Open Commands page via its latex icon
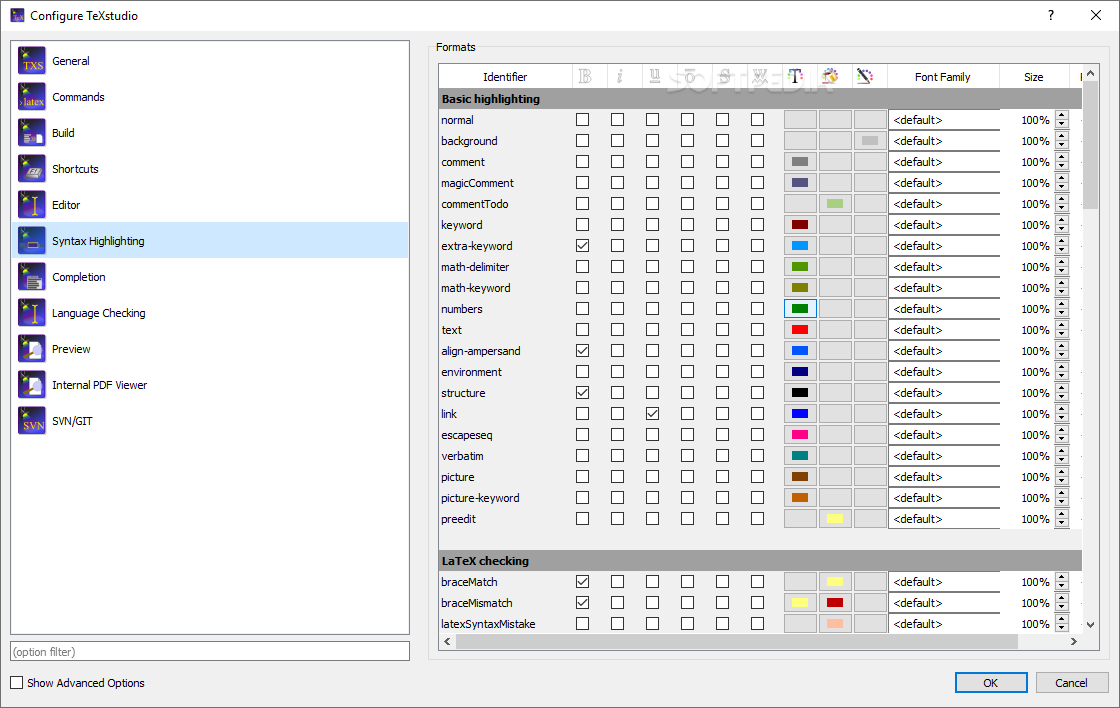This screenshot has width=1120, height=708. [x=32, y=96]
